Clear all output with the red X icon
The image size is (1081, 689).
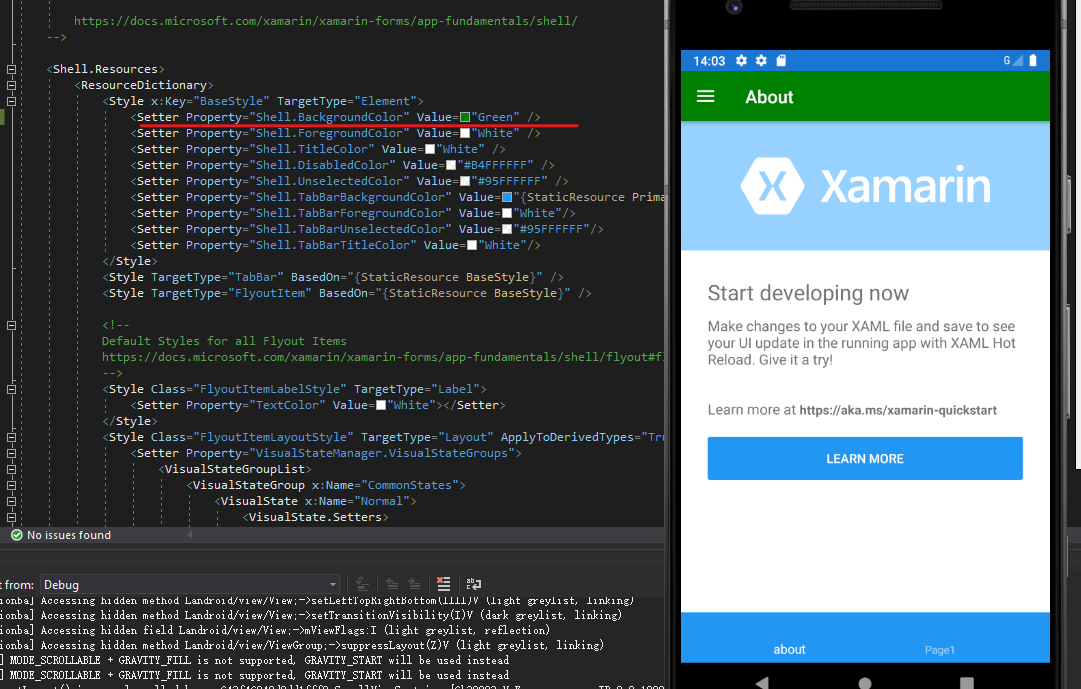tap(443, 584)
